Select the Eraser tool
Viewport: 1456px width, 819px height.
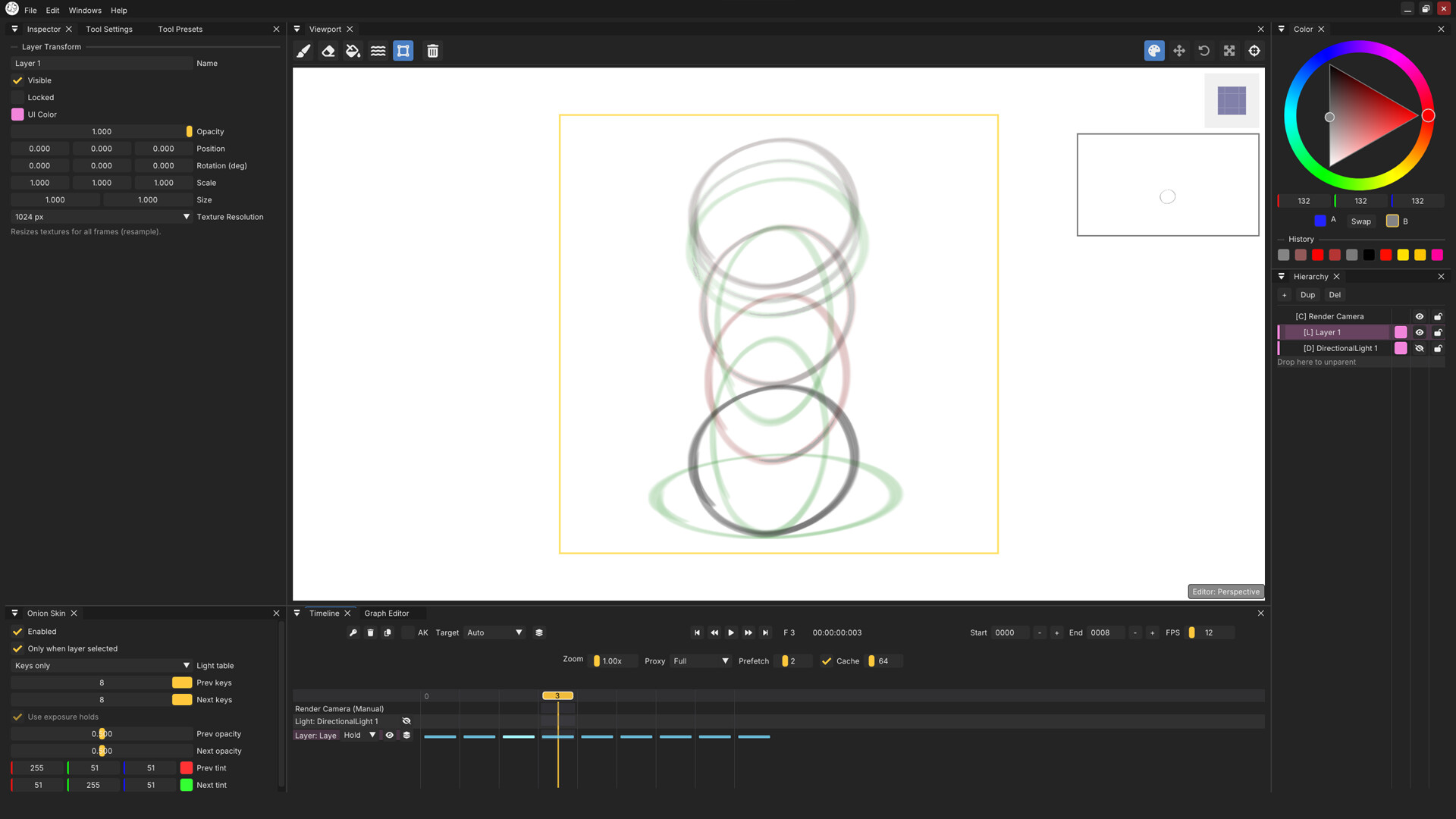(328, 51)
